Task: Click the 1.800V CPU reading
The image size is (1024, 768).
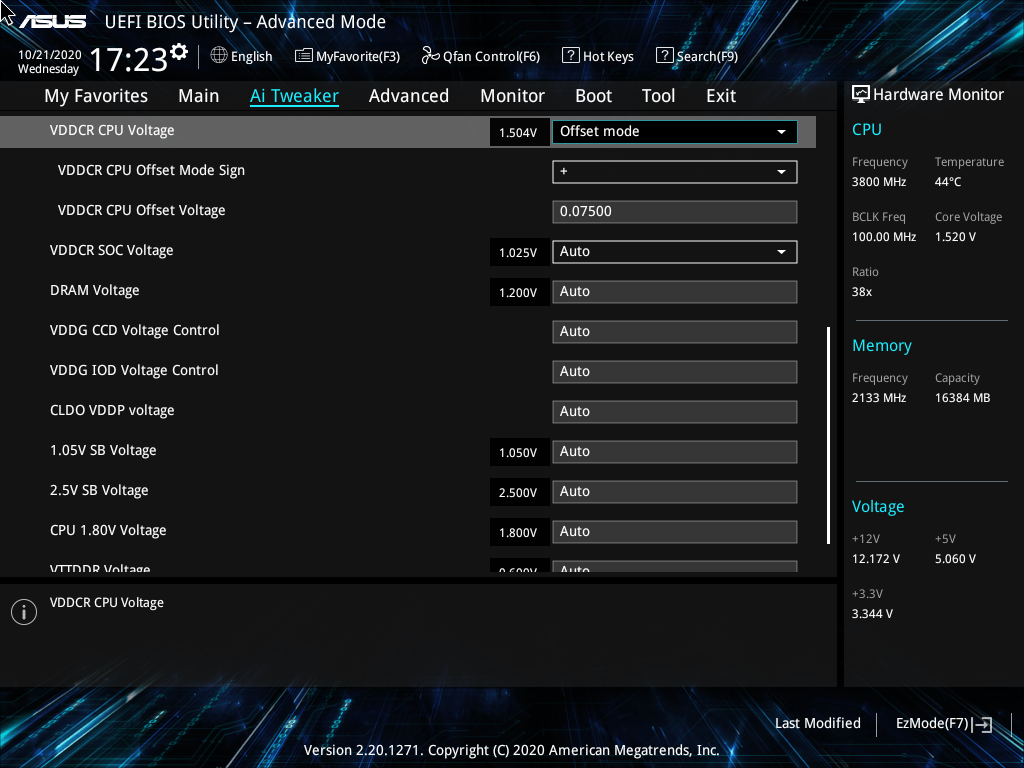Action: pyautogui.click(x=518, y=533)
